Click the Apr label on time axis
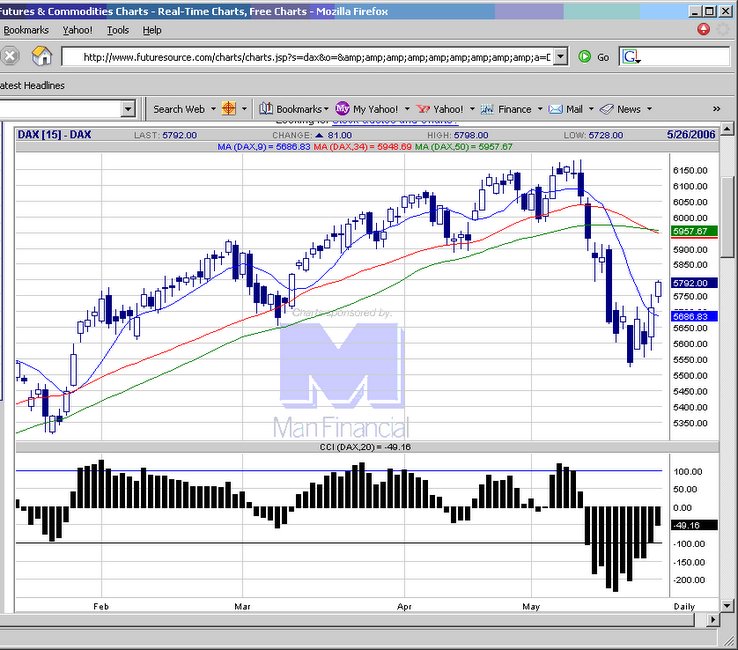 [405, 607]
